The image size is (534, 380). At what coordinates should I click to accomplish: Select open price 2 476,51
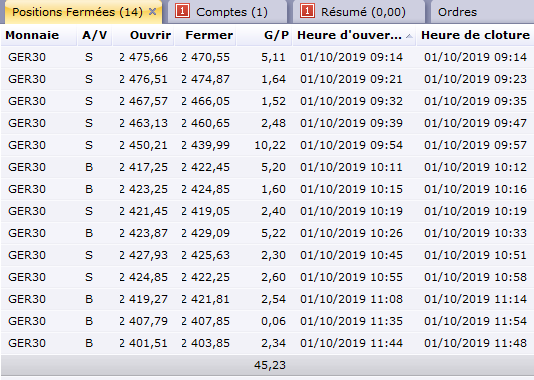point(143,79)
